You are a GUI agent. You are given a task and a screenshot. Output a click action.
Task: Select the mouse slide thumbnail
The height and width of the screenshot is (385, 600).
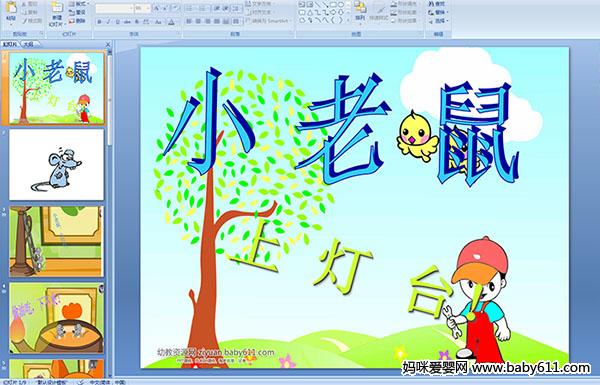(x=56, y=165)
